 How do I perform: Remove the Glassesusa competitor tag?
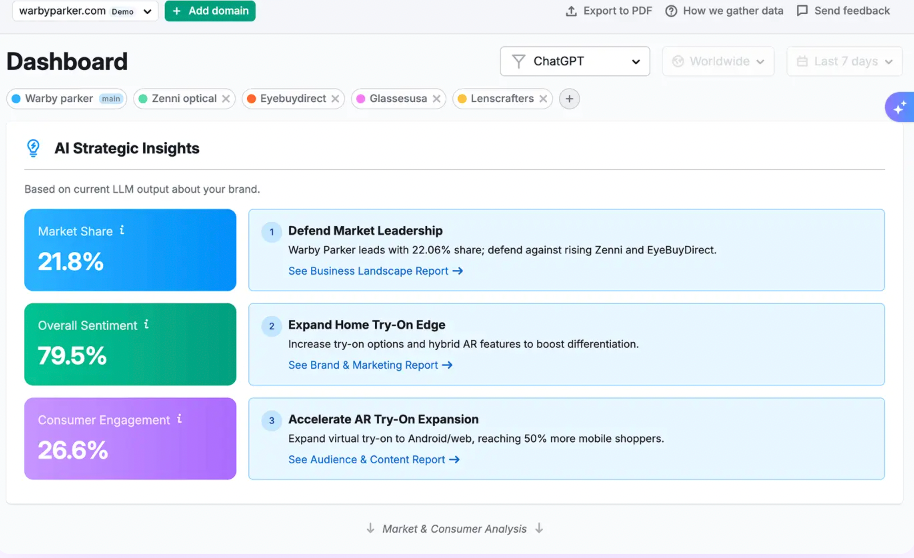tap(437, 99)
